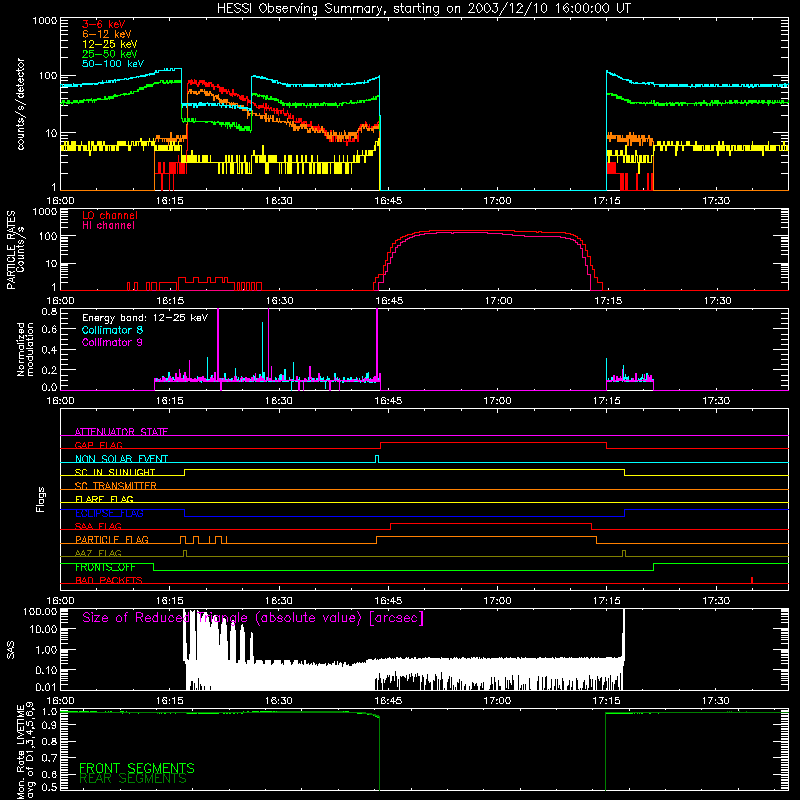Select the Collimator 8 legend entry
800x800 pixels.
[x=112, y=330]
